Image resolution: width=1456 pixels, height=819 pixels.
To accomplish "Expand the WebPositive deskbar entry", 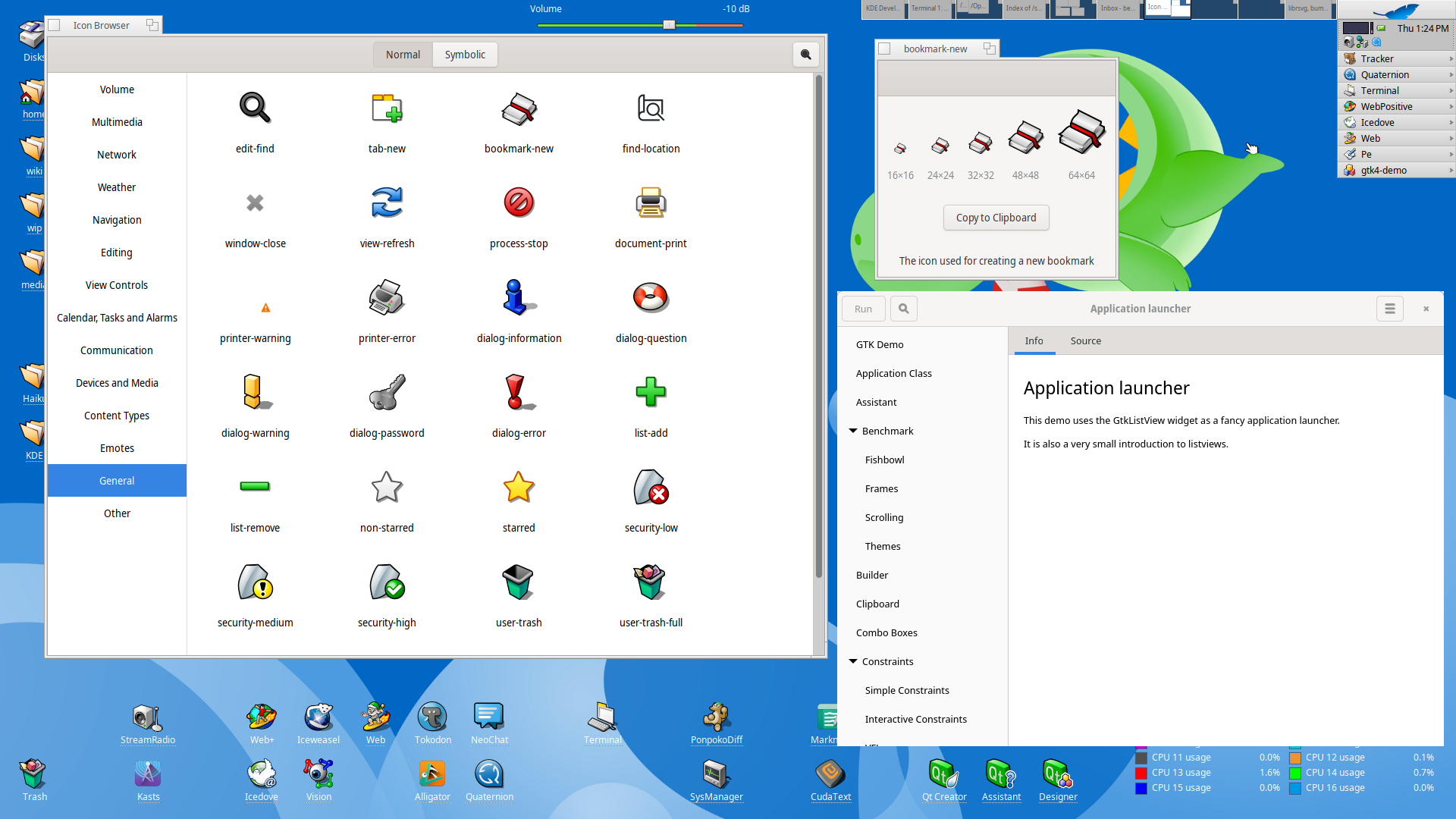I will [x=1450, y=106].
